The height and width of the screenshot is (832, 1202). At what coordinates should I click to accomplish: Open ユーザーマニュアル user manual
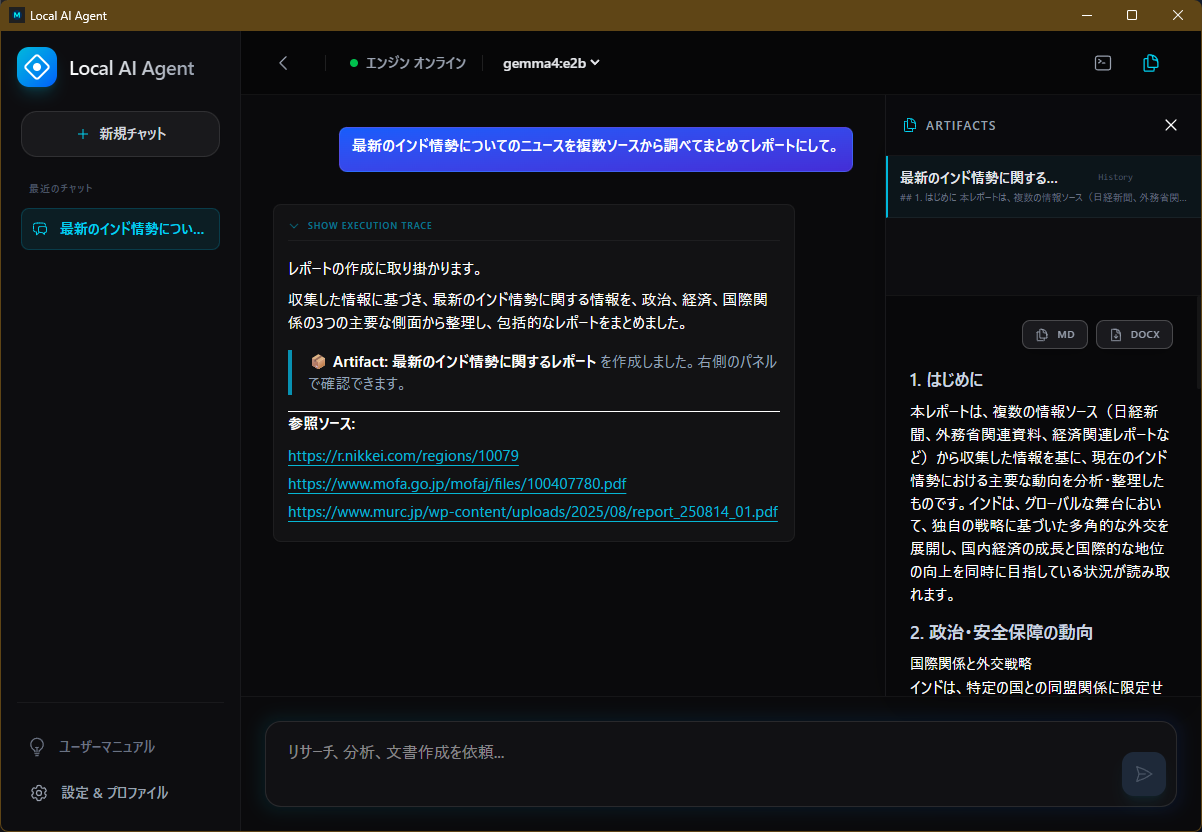coord(92,747)
